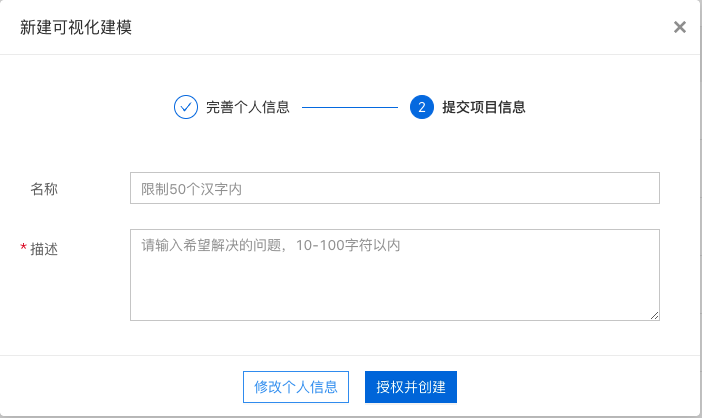Select the 提交项目信息 step label
Image resolution: width=702 pixels, height=418 pixels.
pyautogui.click(x=484, y=107)
